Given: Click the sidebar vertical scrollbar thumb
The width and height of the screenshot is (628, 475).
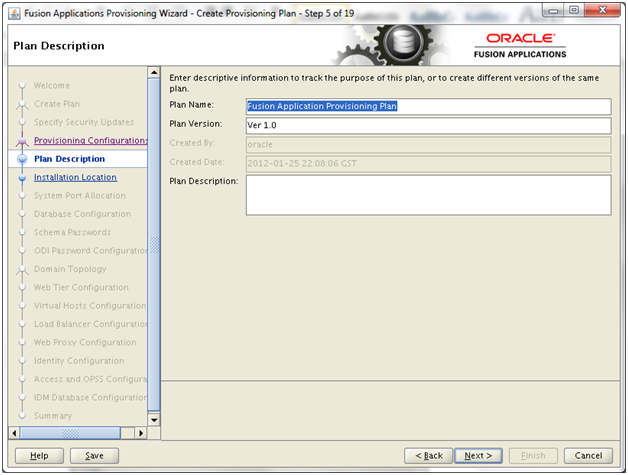Looking at the screenshot, I should tap(154, 244).
